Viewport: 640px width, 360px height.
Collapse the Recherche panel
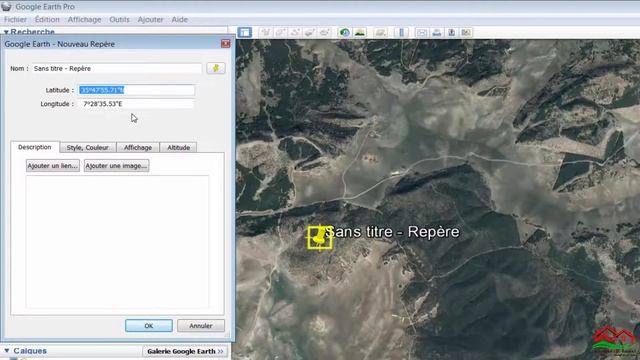[x=6, y=32]
